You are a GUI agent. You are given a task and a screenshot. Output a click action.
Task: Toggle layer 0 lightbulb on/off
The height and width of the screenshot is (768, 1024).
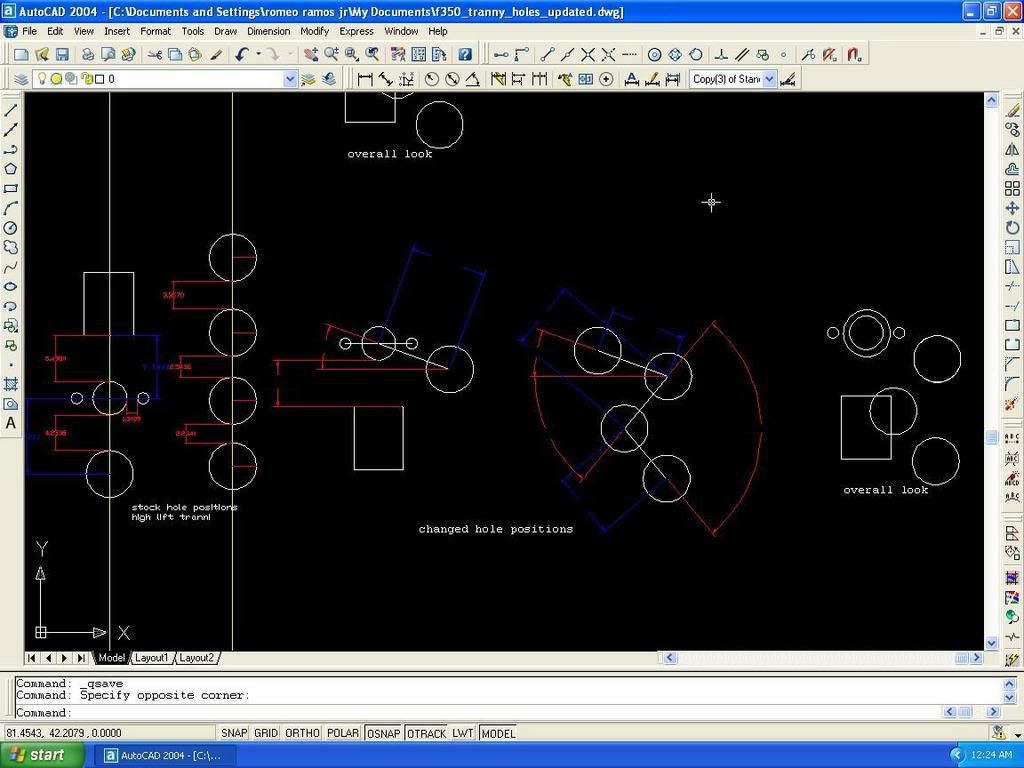(41, 79)
